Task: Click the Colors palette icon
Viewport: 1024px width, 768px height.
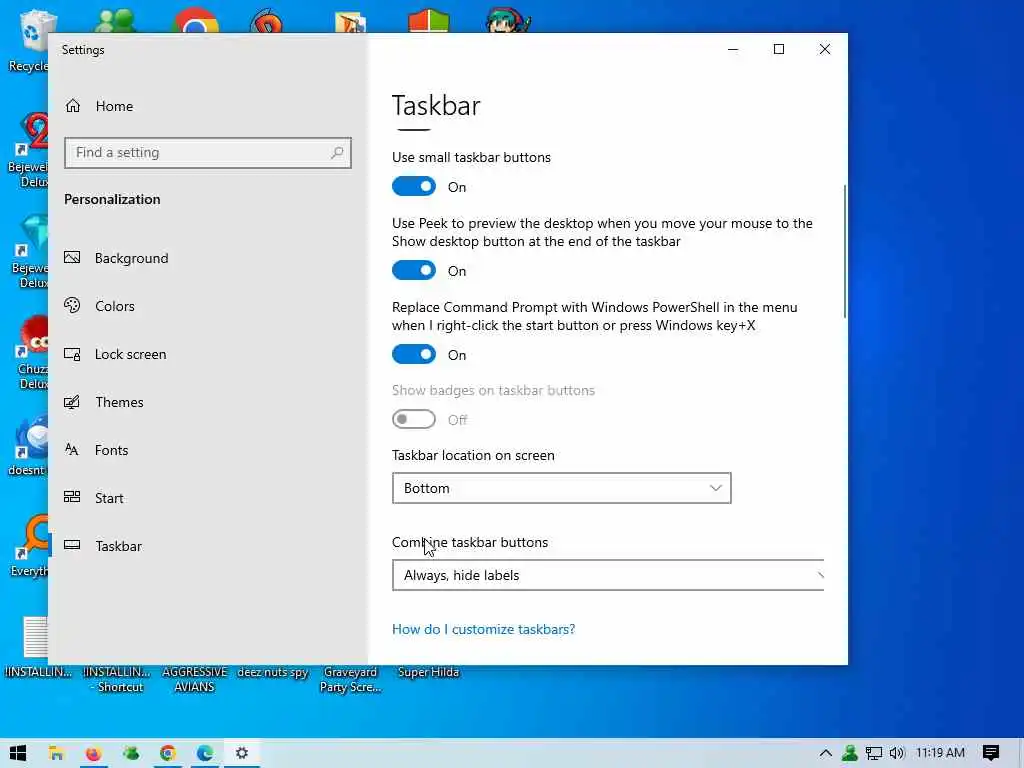Action: pos(72,305)
